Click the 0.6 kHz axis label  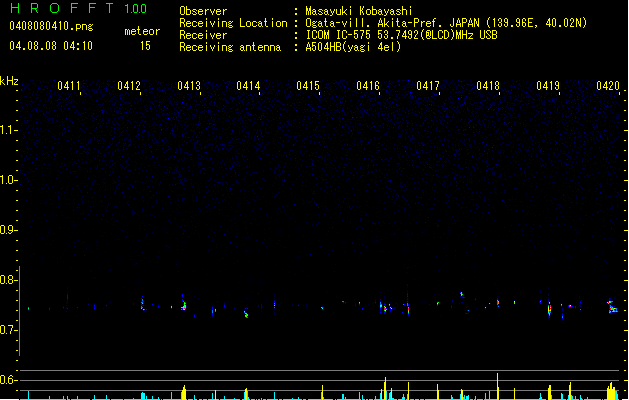coord(7,380)
